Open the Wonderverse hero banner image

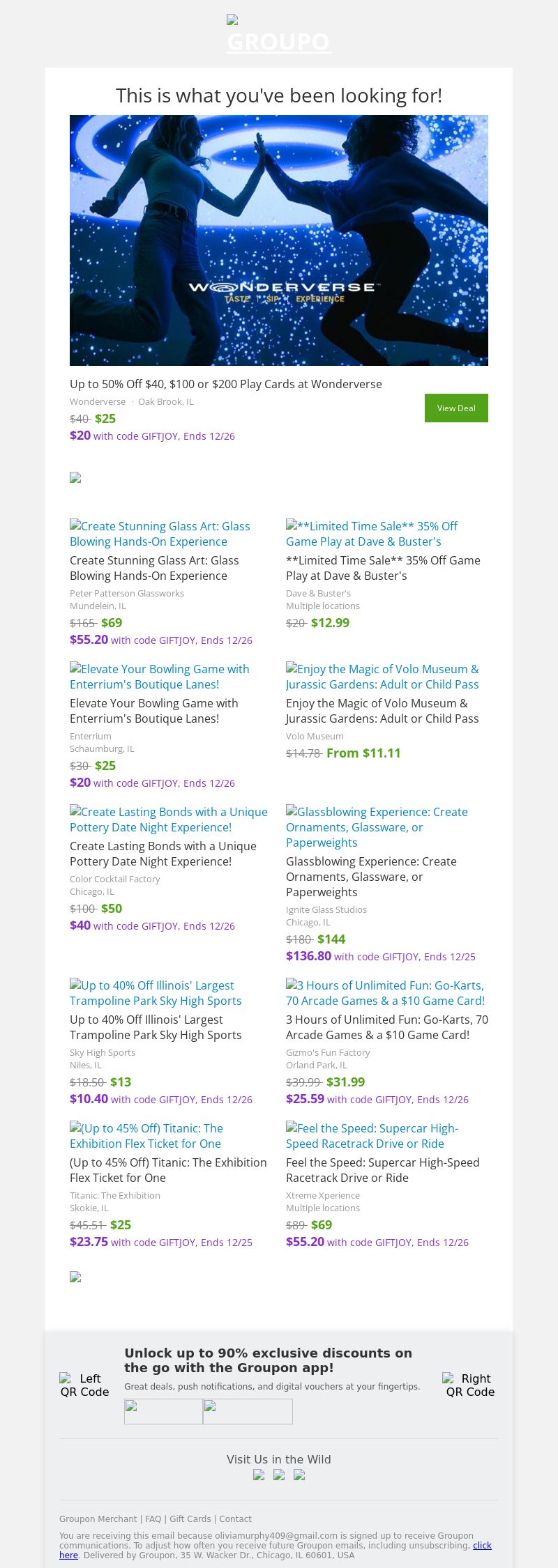coord(279,240)
